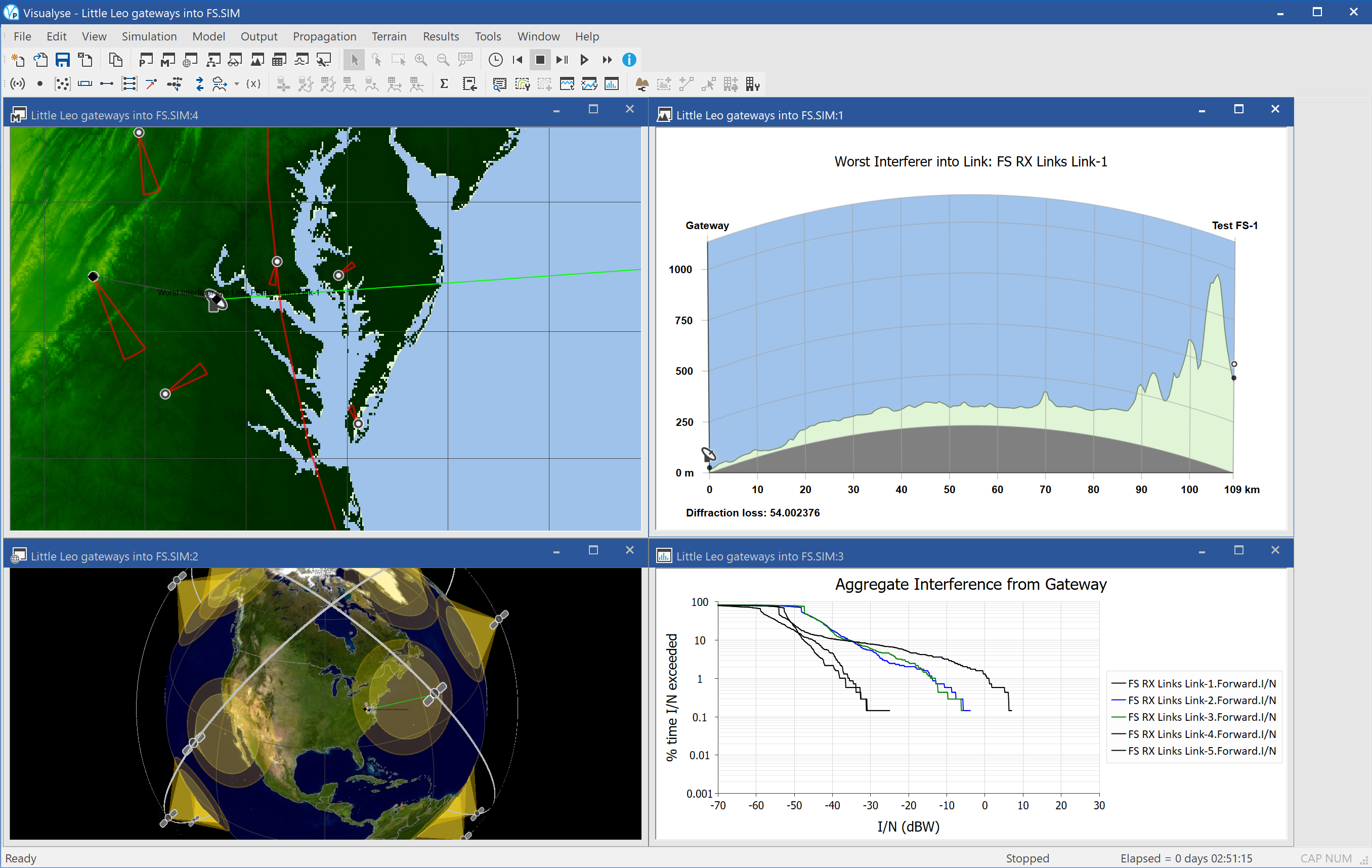Open the Tools menu

pos(488,36)
